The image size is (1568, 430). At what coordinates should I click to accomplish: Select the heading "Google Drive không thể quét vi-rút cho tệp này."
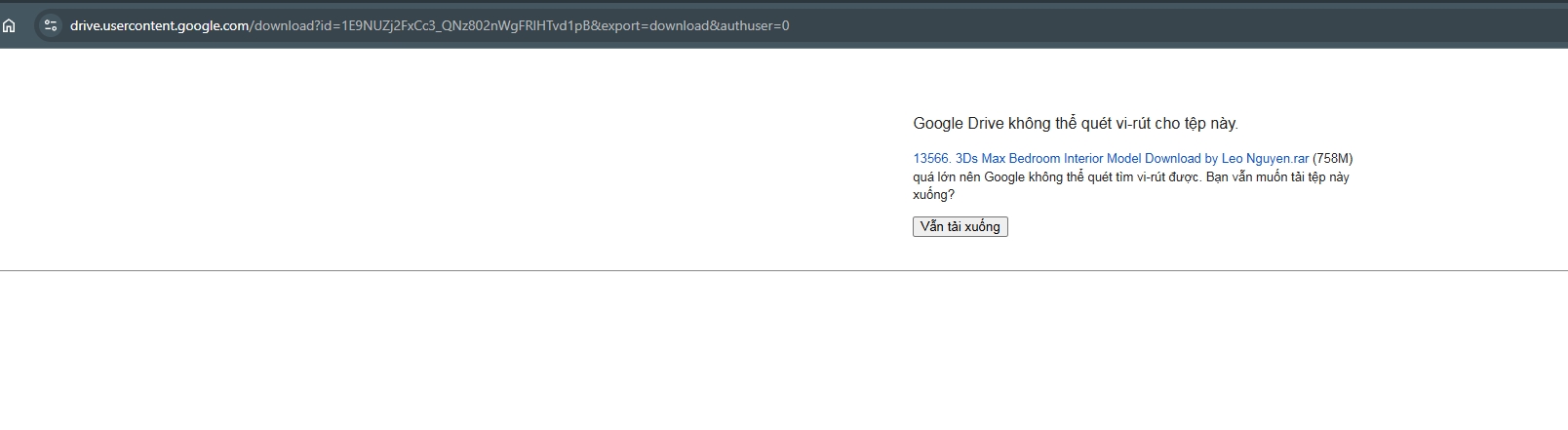(1076, 124)
